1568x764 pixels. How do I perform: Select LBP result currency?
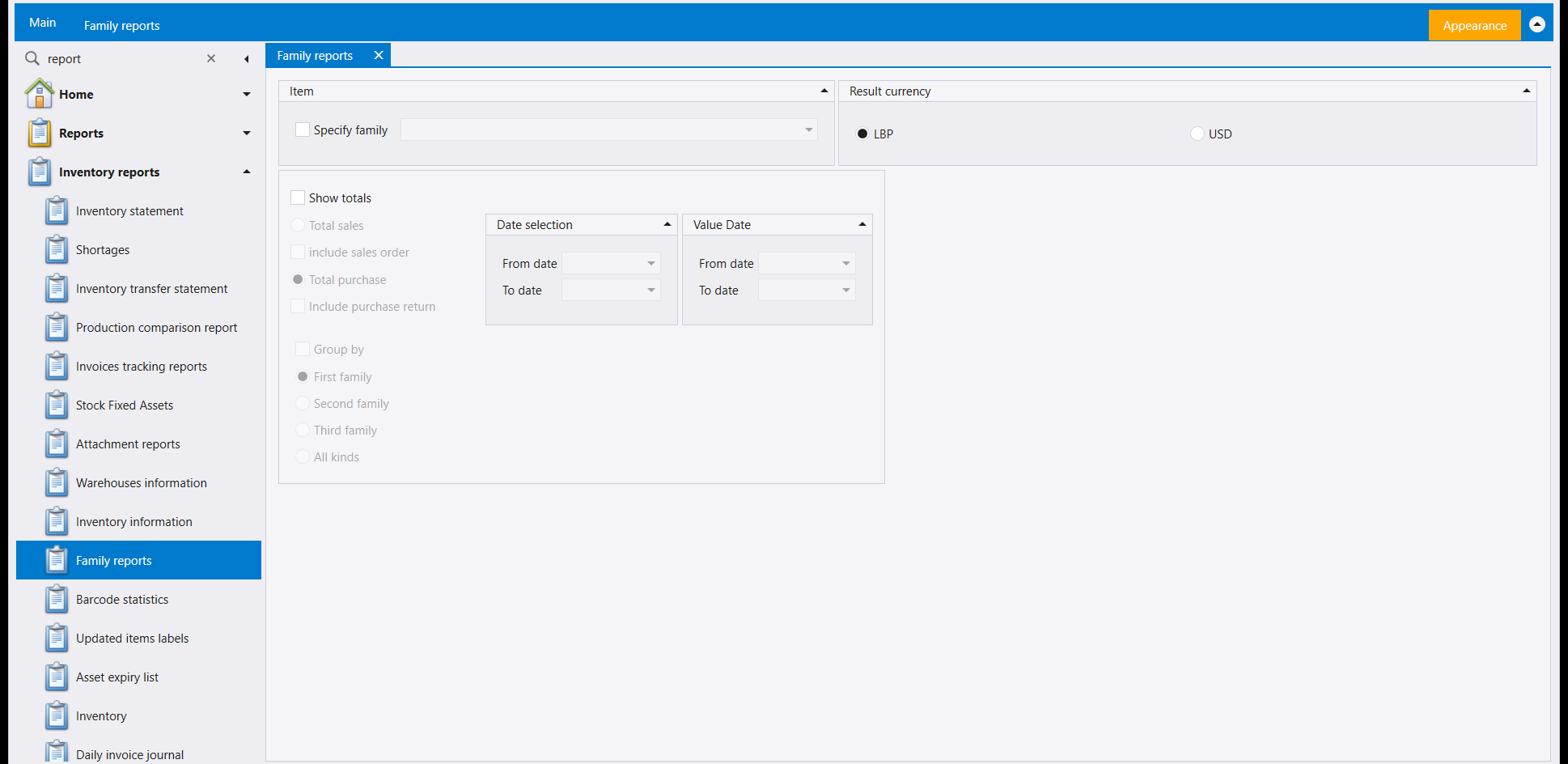tap(862, 134)
